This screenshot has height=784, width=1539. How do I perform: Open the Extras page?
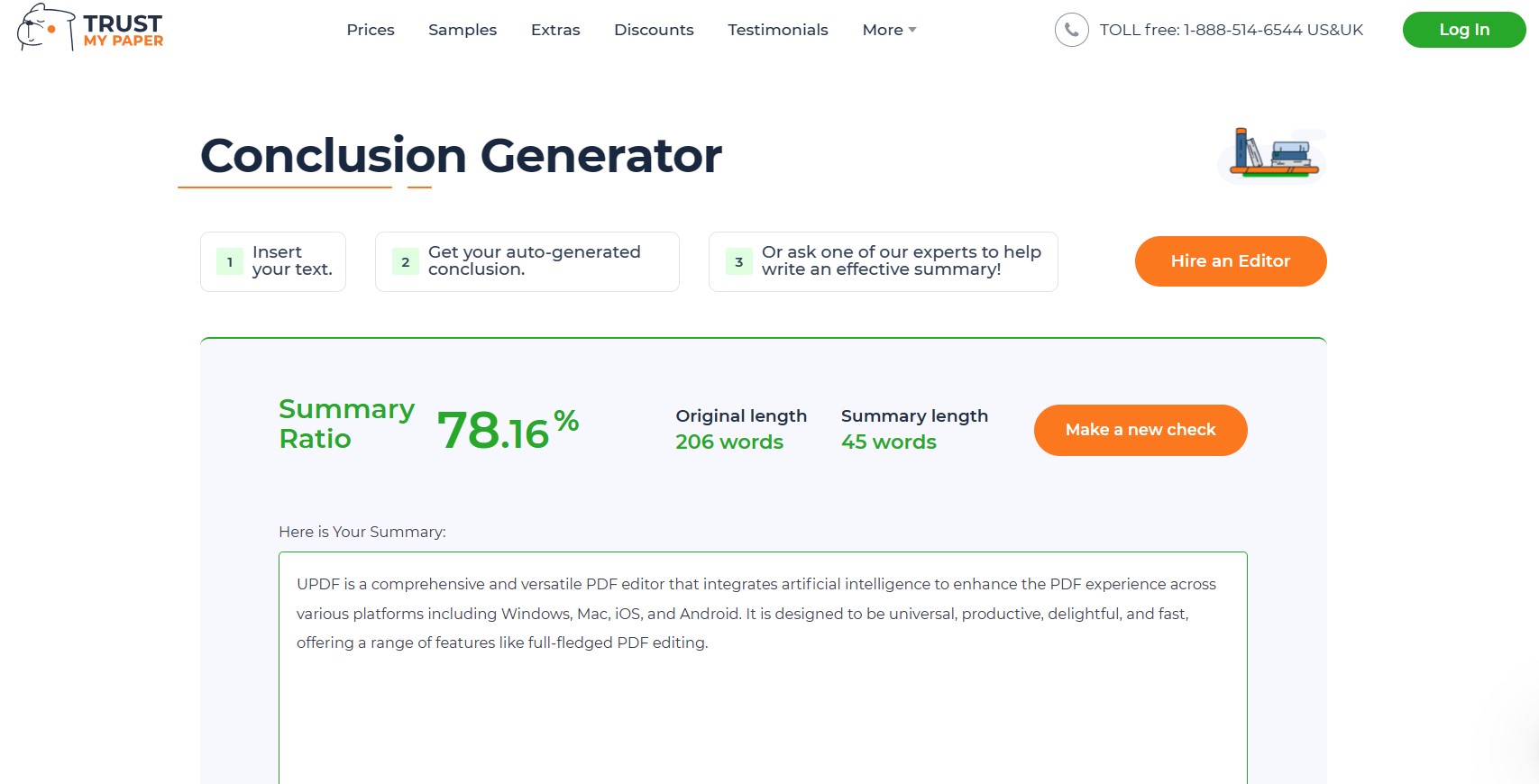(x=555, y=30)
